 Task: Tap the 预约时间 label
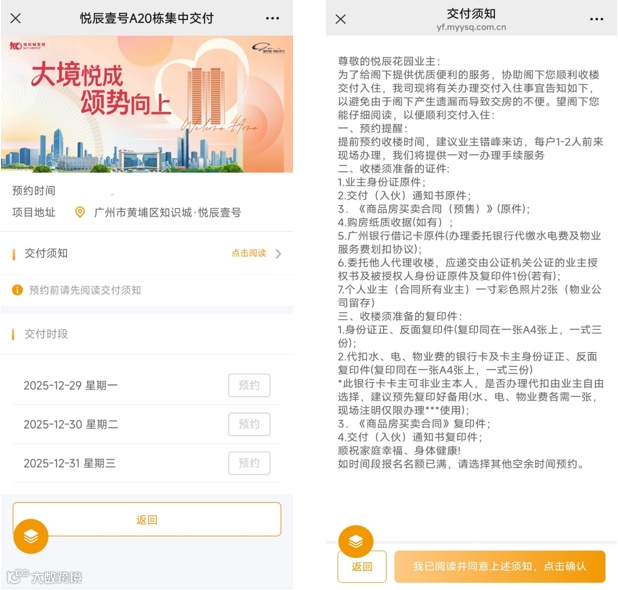[x=34, y=191]
